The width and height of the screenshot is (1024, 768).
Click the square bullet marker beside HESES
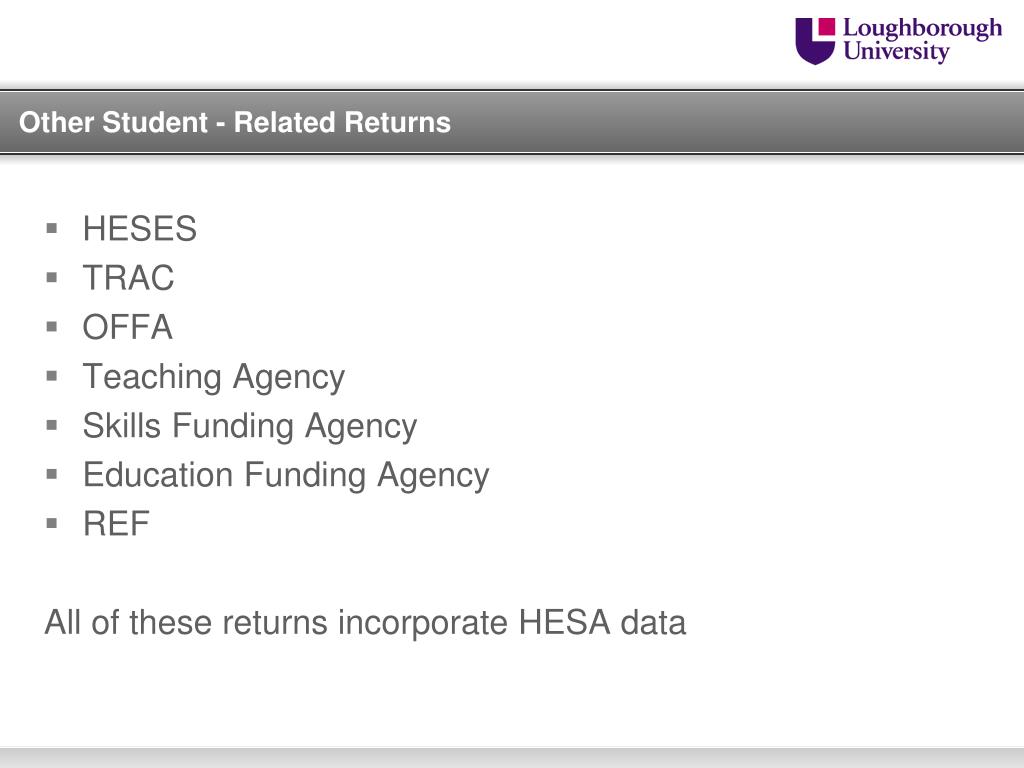click(x=52, y=229)
